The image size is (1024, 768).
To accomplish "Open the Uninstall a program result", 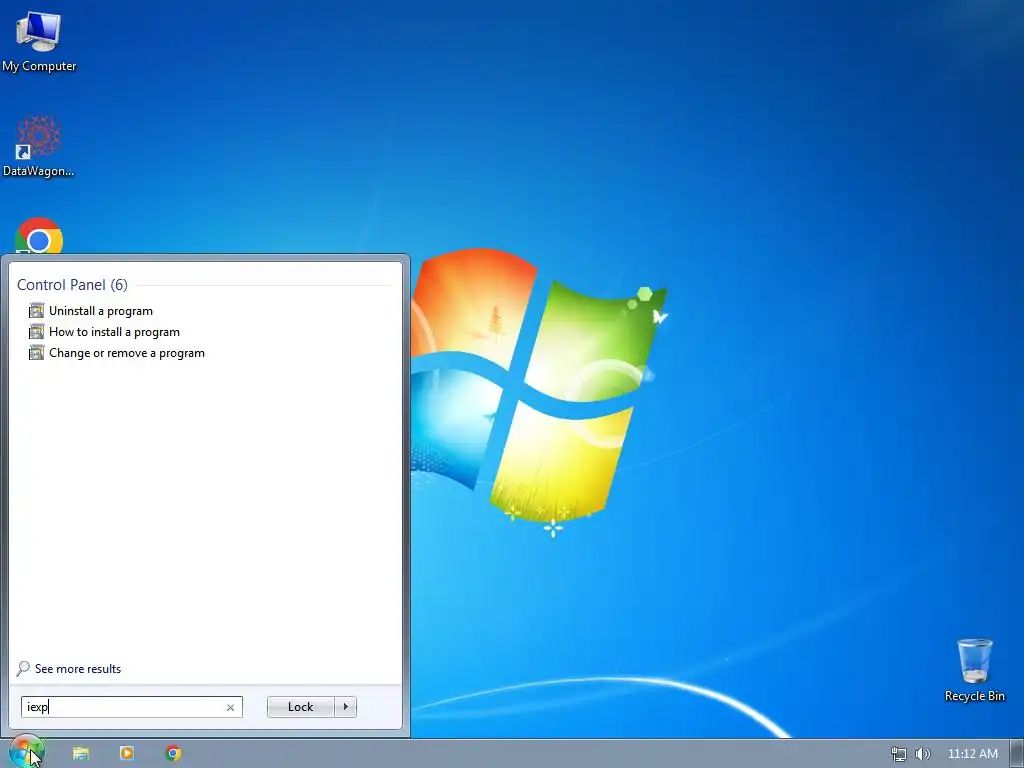I will 101,311.
